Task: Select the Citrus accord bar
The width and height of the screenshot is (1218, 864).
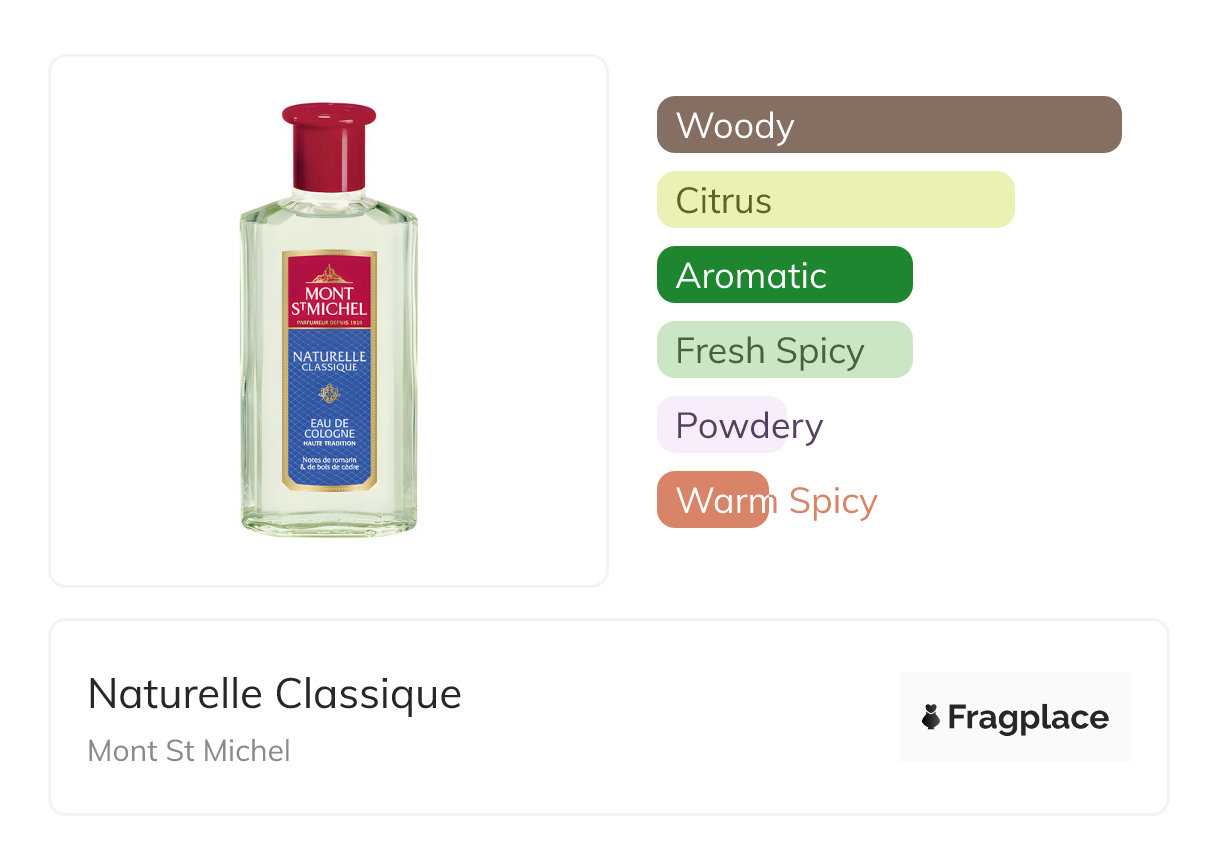Action: coord(836,200)
